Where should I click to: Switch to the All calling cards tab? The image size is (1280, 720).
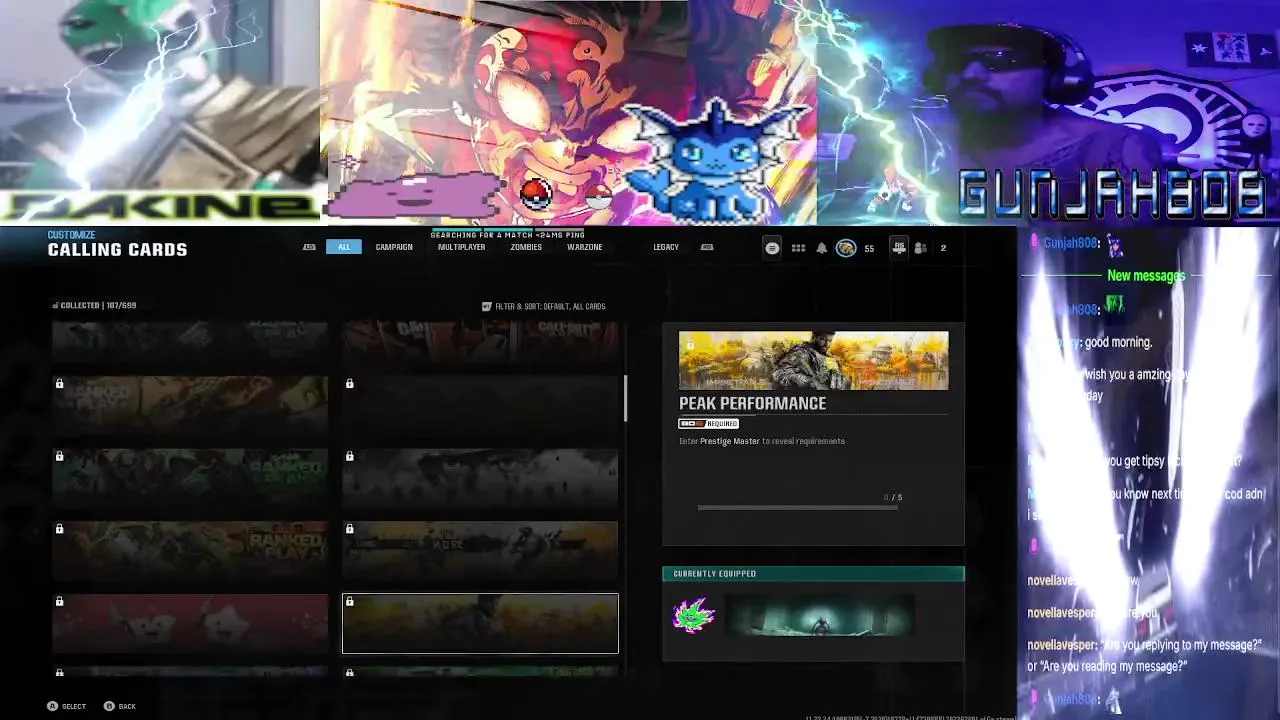pyautogui.click(x=344, y=247)
